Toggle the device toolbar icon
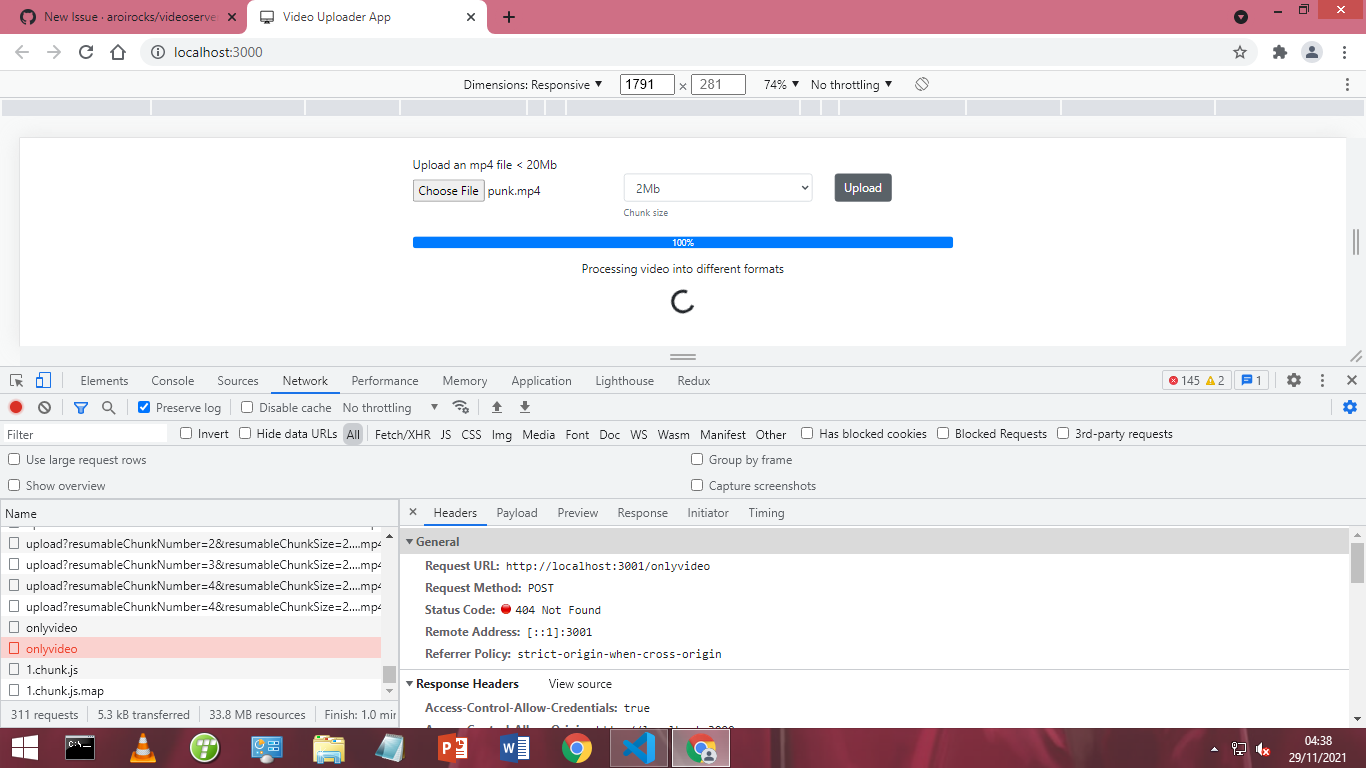1366x768 pixels. pos(43,381)
